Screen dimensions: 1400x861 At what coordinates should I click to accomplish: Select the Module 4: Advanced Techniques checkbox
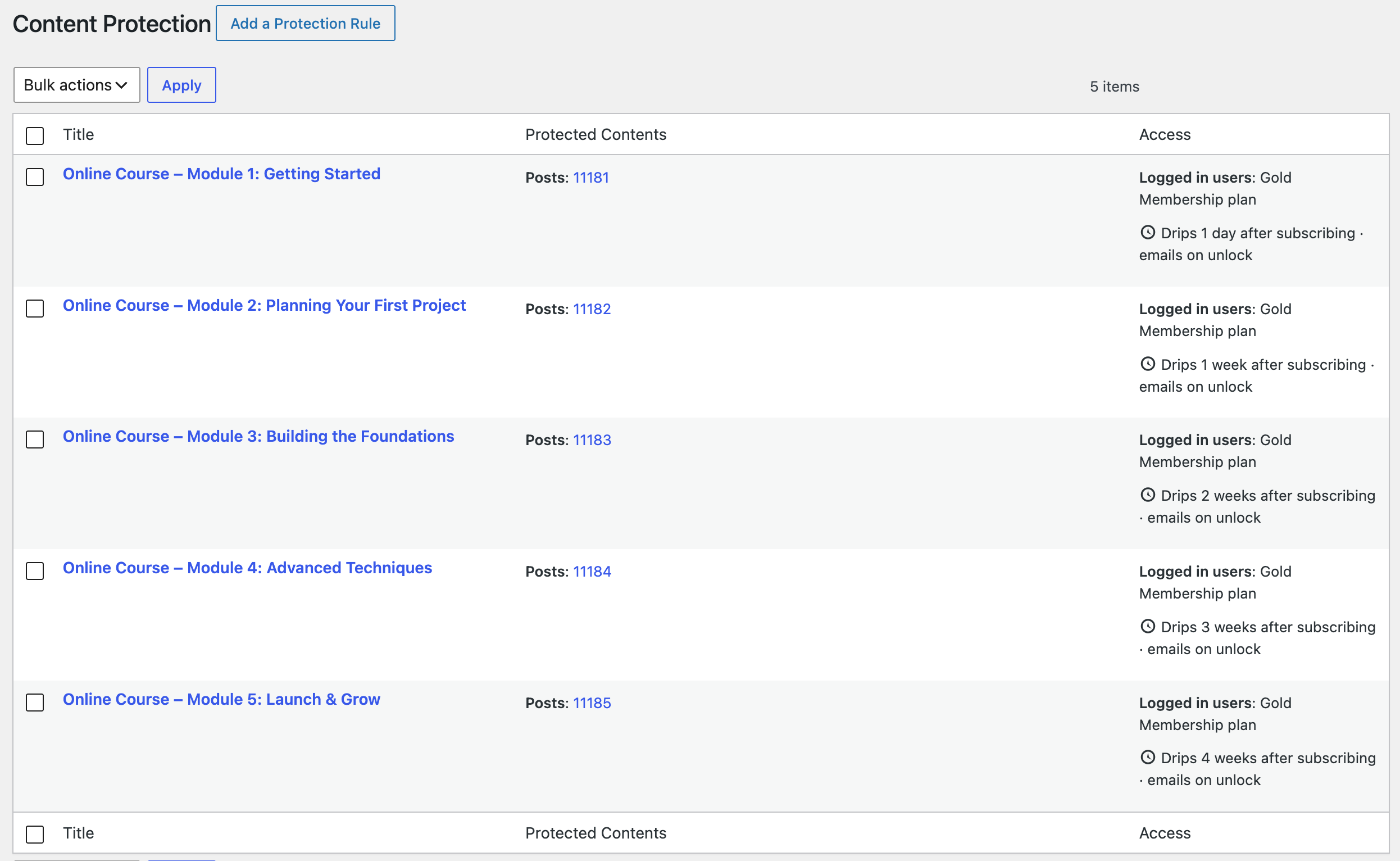click(x=35, y=571)
